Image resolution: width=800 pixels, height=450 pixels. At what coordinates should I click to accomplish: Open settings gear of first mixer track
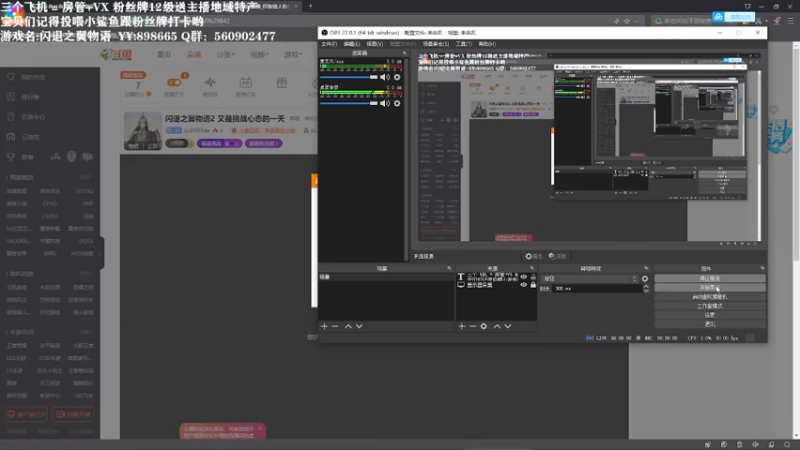397,77
